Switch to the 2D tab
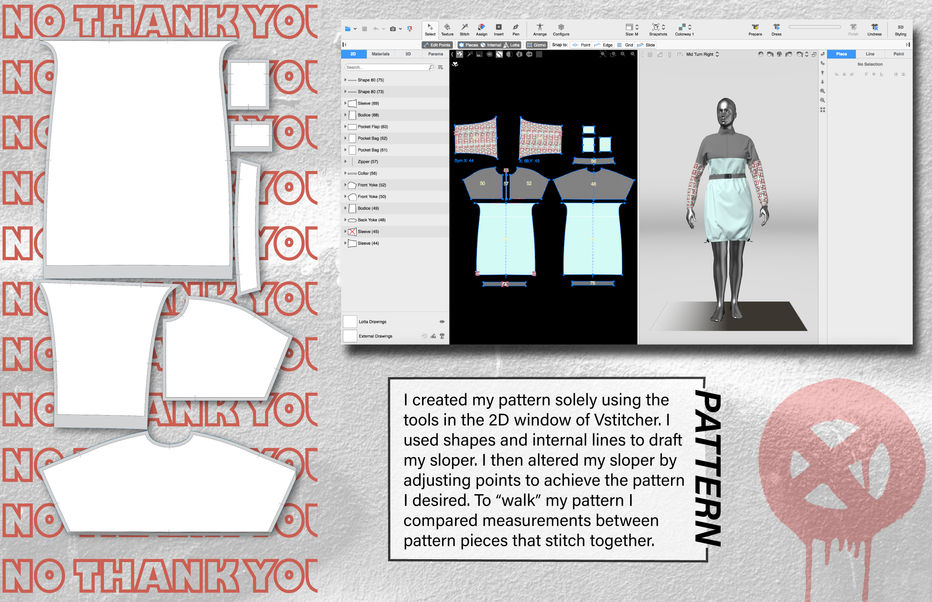Screen dimensions: 932x602 (353, 54)
